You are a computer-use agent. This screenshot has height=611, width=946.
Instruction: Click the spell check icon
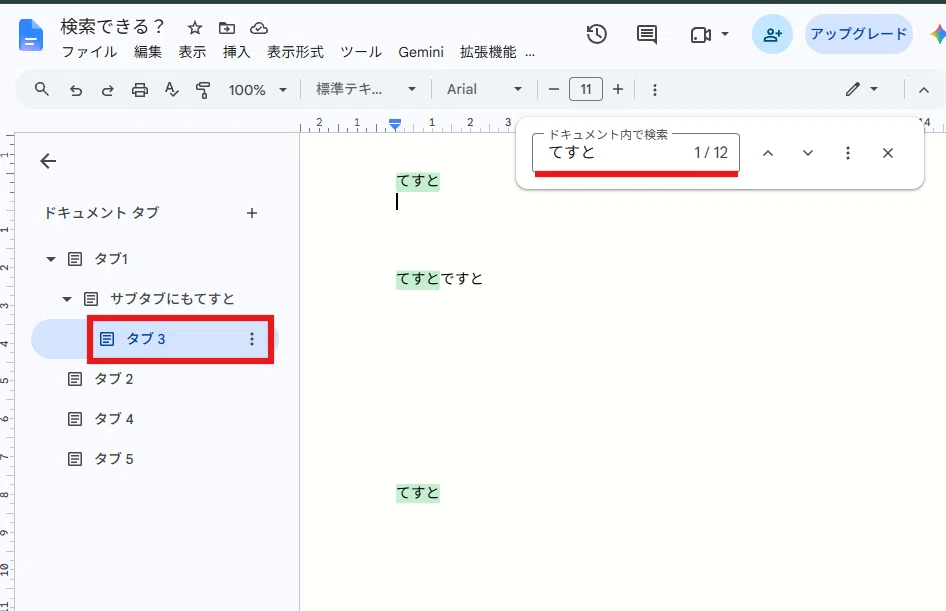[x=172, y=90]
